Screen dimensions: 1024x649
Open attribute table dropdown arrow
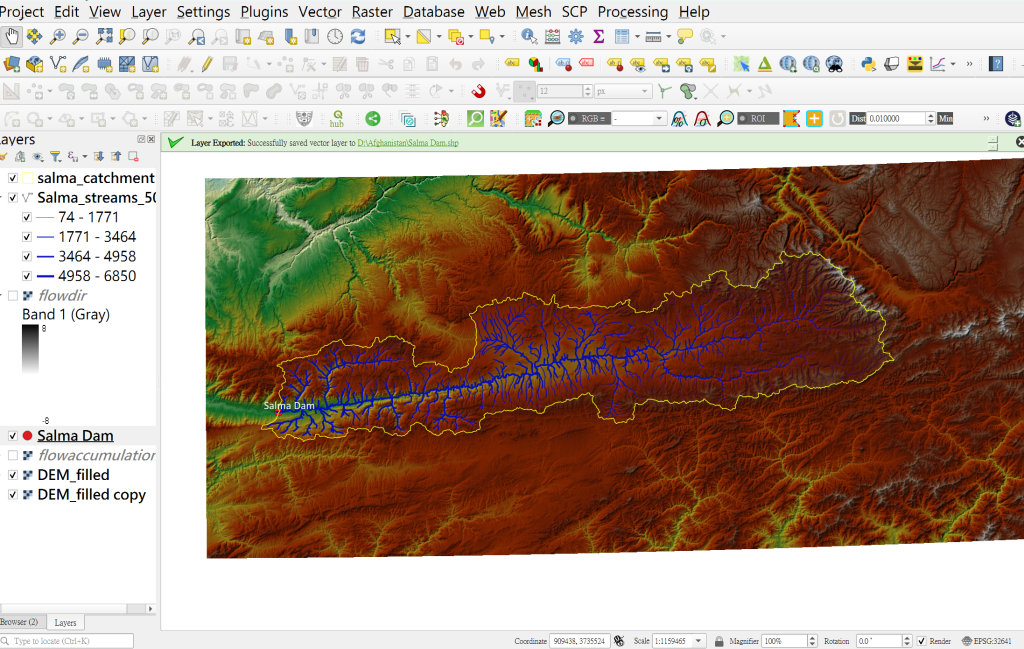point(637,37)
